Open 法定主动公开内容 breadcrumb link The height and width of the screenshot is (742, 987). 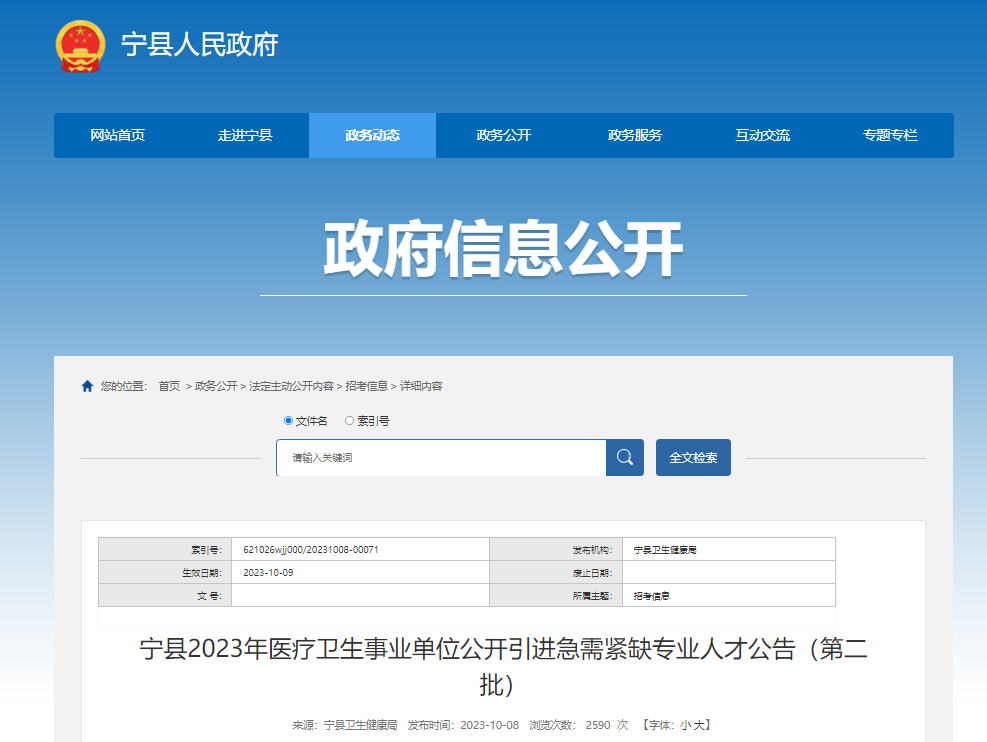tap(291, 386)
